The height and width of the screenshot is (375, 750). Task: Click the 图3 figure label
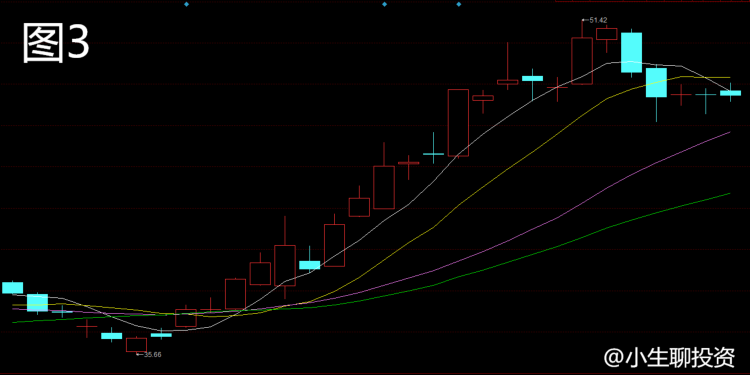coord(56,44)
